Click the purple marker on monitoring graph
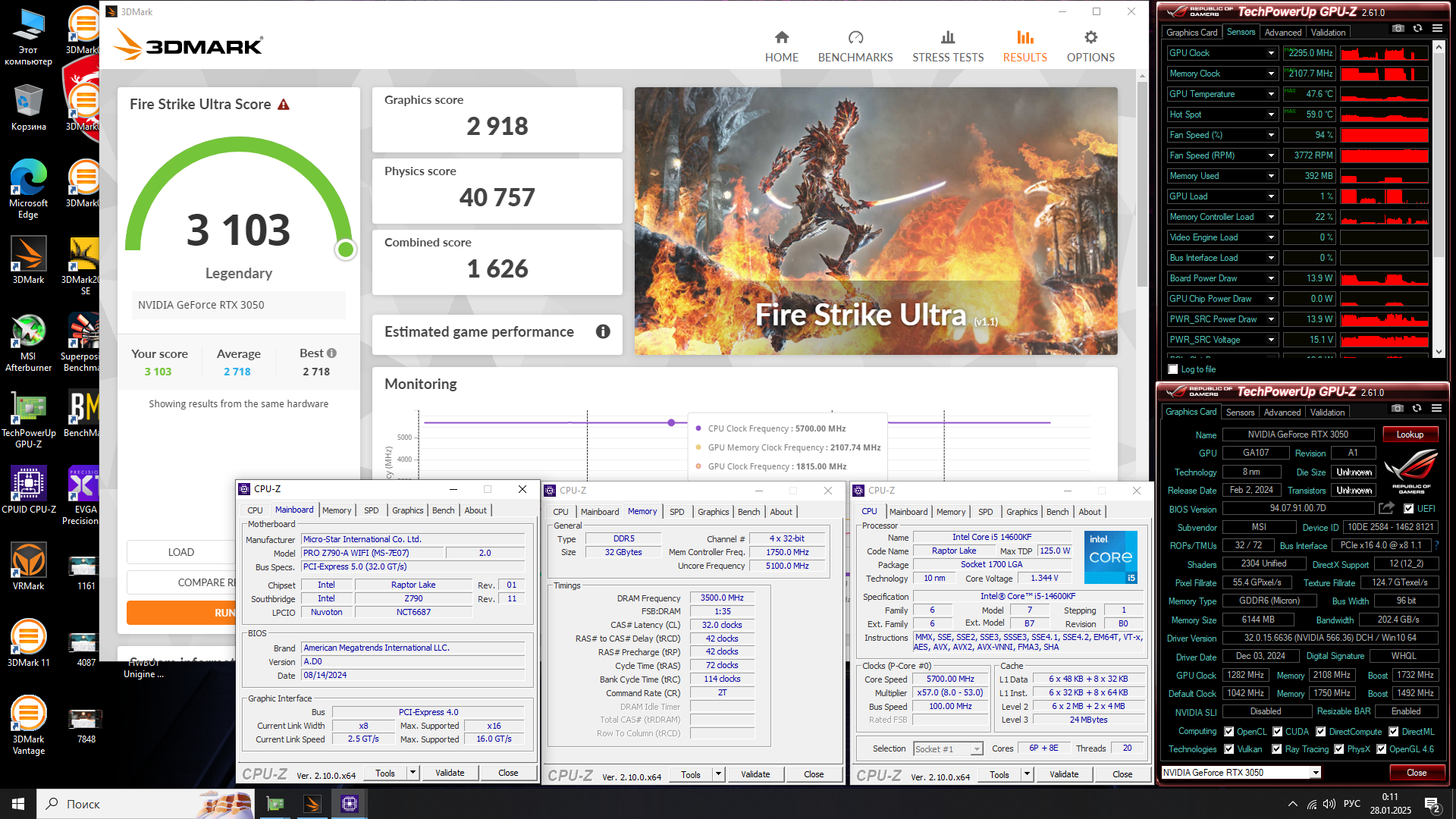Image resolution: width=1456 pixels, height=819 pixels. [671, 422]
